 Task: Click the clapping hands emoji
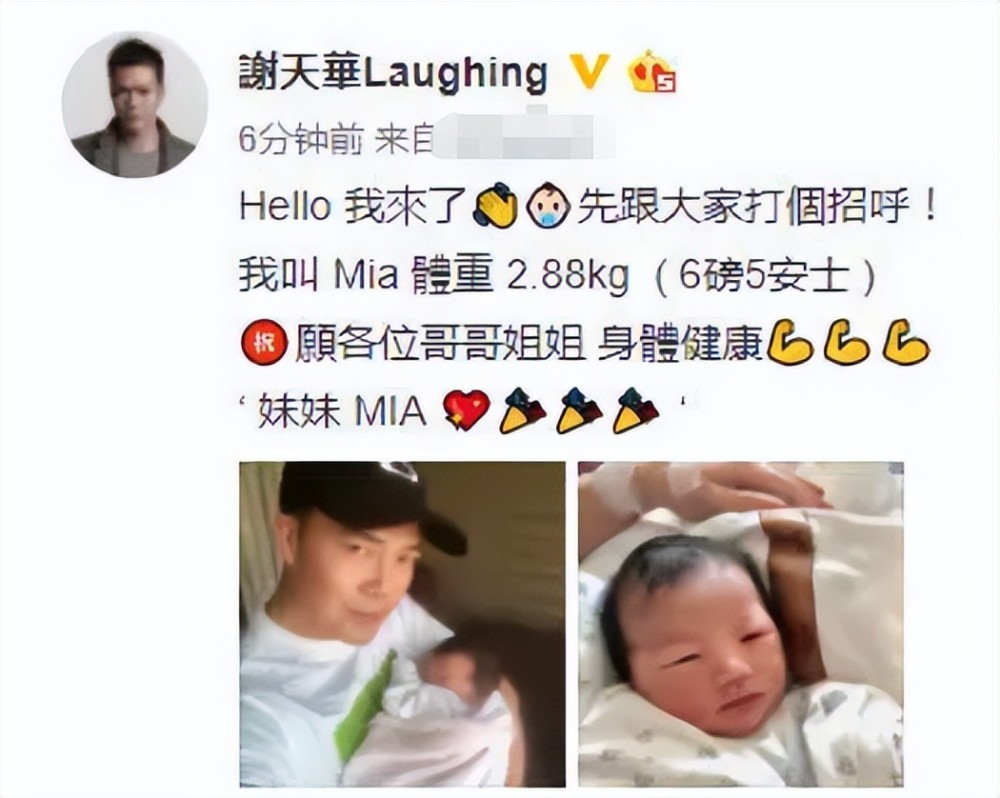[x=495, y=205]
